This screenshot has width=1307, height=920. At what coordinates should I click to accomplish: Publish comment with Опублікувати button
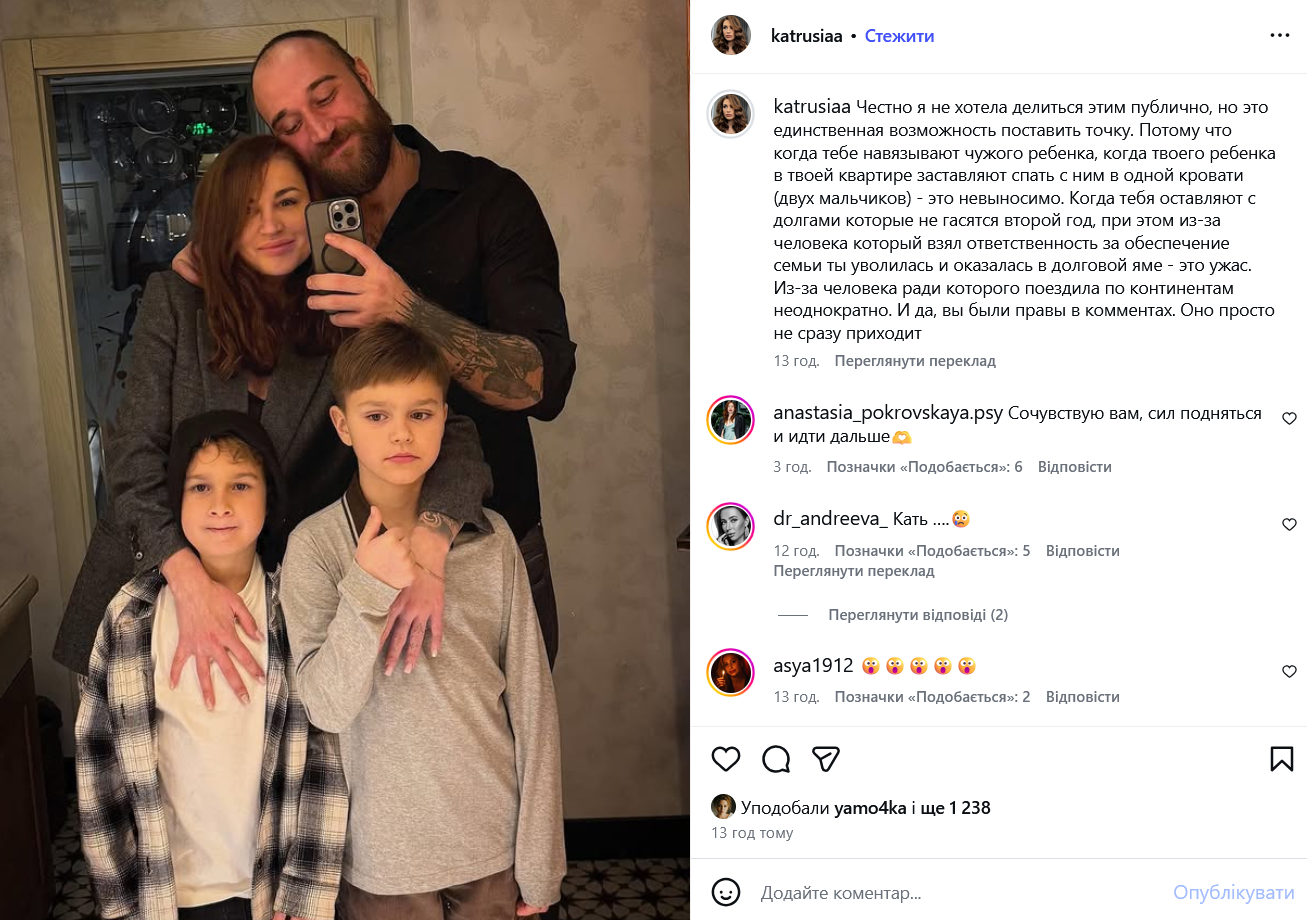coord(1234,892)
